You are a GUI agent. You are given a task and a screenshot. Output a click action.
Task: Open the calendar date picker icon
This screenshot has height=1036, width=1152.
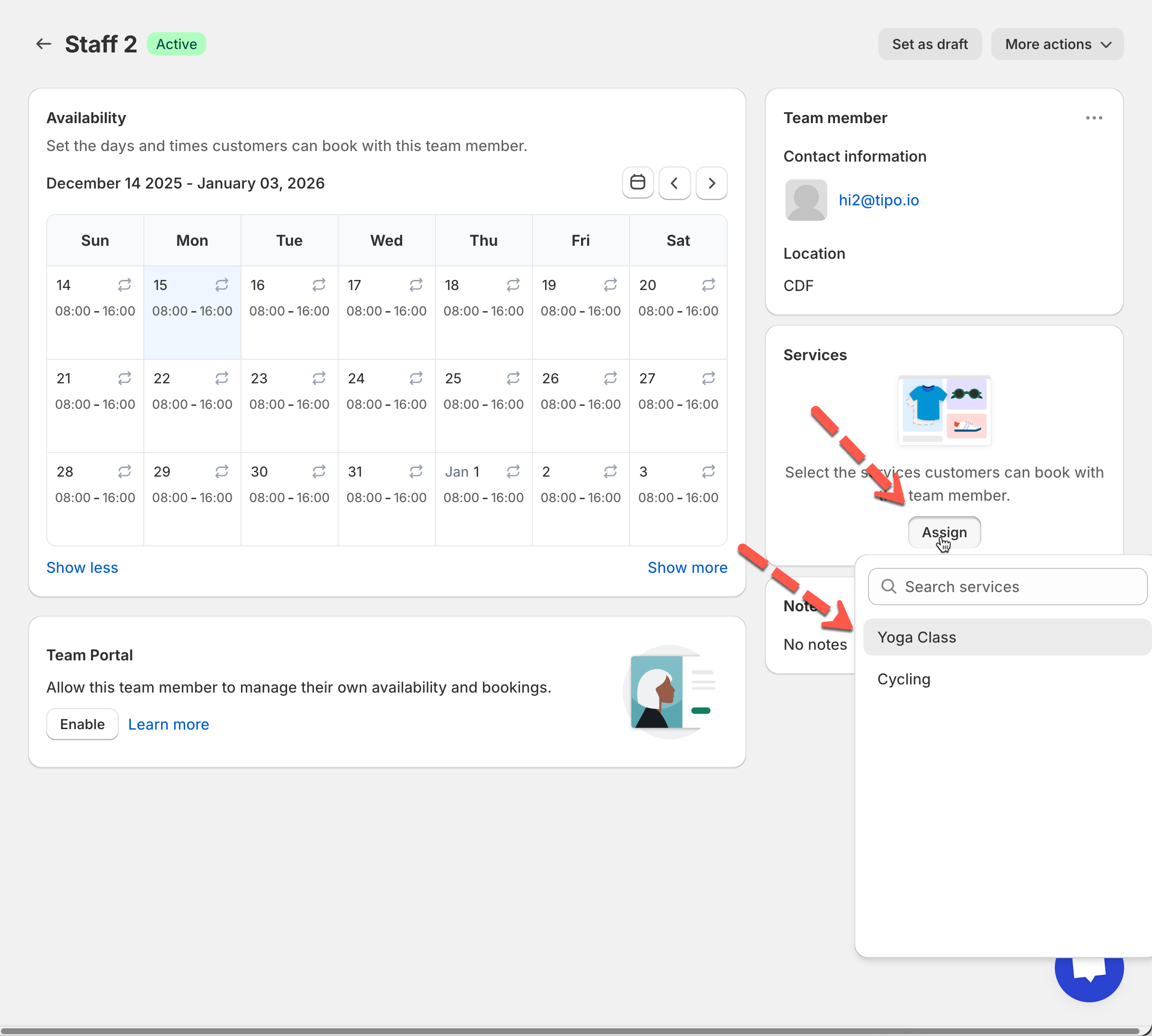[637, 183]
